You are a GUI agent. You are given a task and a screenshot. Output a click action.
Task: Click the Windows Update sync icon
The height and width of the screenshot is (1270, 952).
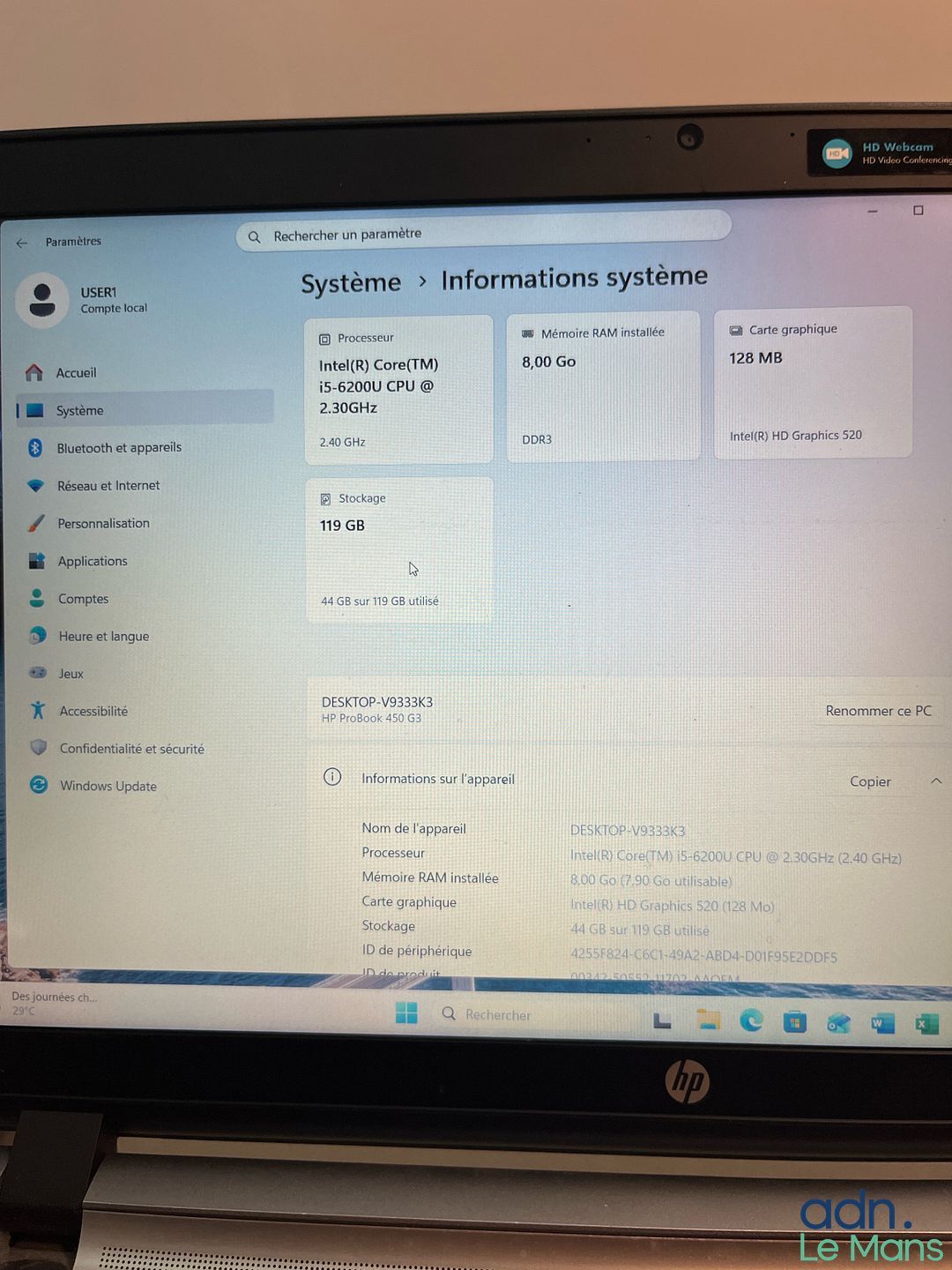[x=39, y=785]
